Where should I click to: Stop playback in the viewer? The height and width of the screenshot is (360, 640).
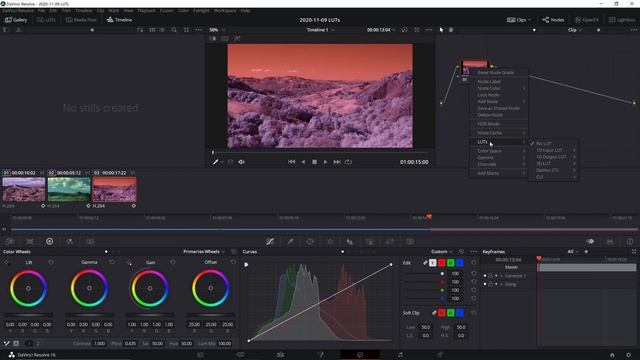(x=314, y=162)
